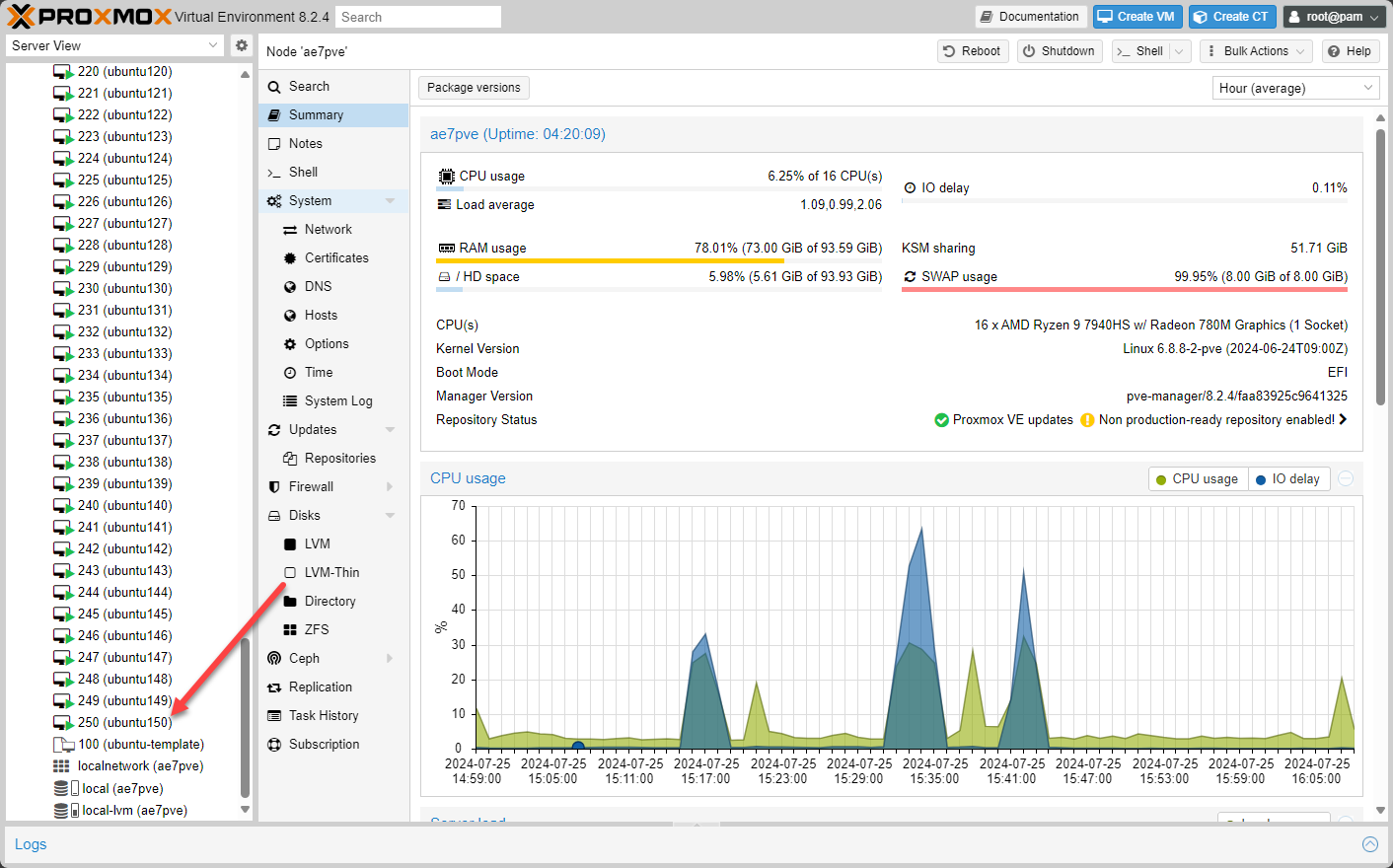Collapse the CPU usage panel
The image size is (1393, 868).
[1346, 478]
